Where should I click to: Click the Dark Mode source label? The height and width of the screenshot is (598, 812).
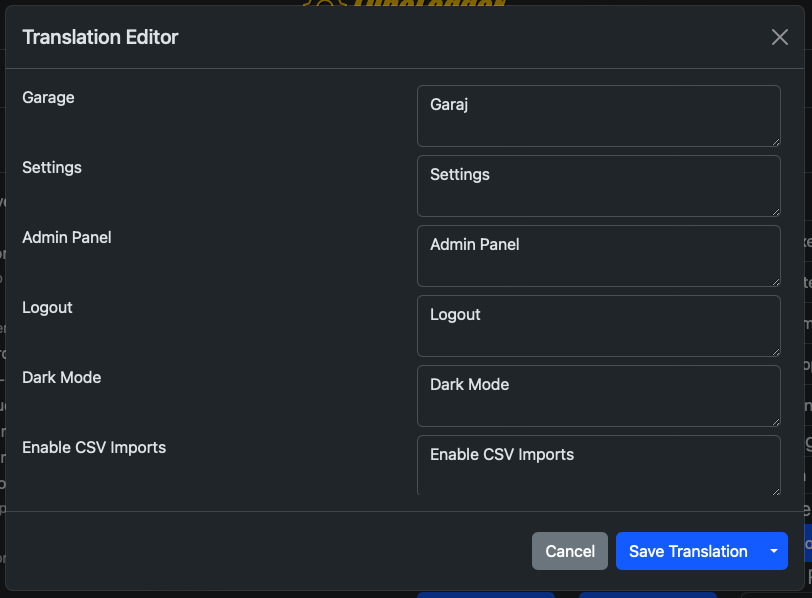pos(61,378)
